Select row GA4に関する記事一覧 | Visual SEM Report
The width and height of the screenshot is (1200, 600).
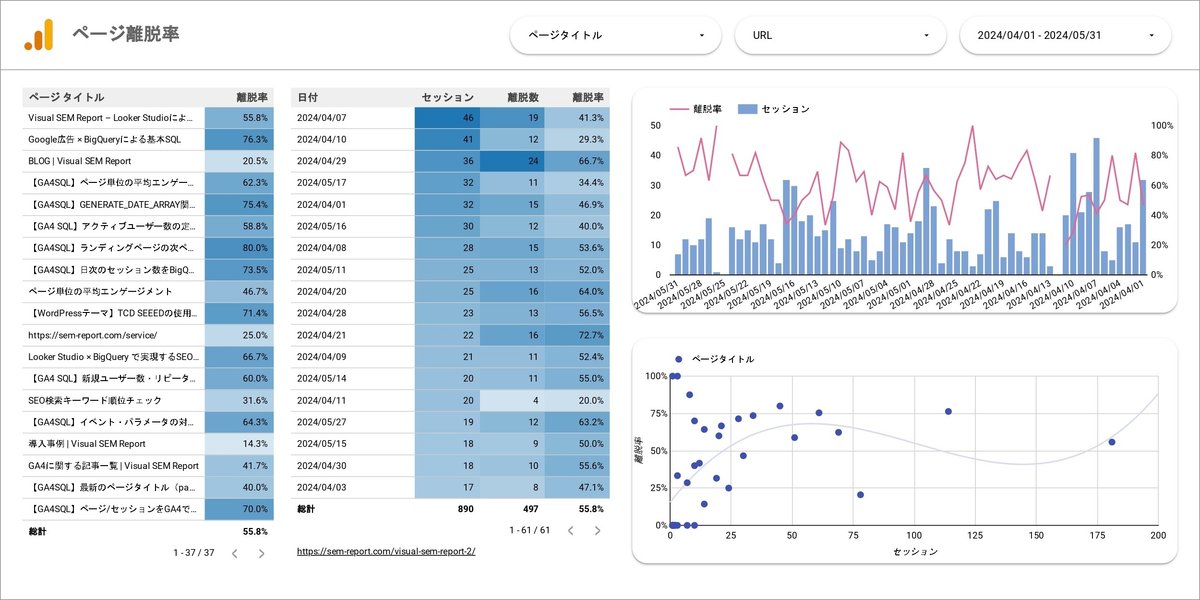pos(148,465)
